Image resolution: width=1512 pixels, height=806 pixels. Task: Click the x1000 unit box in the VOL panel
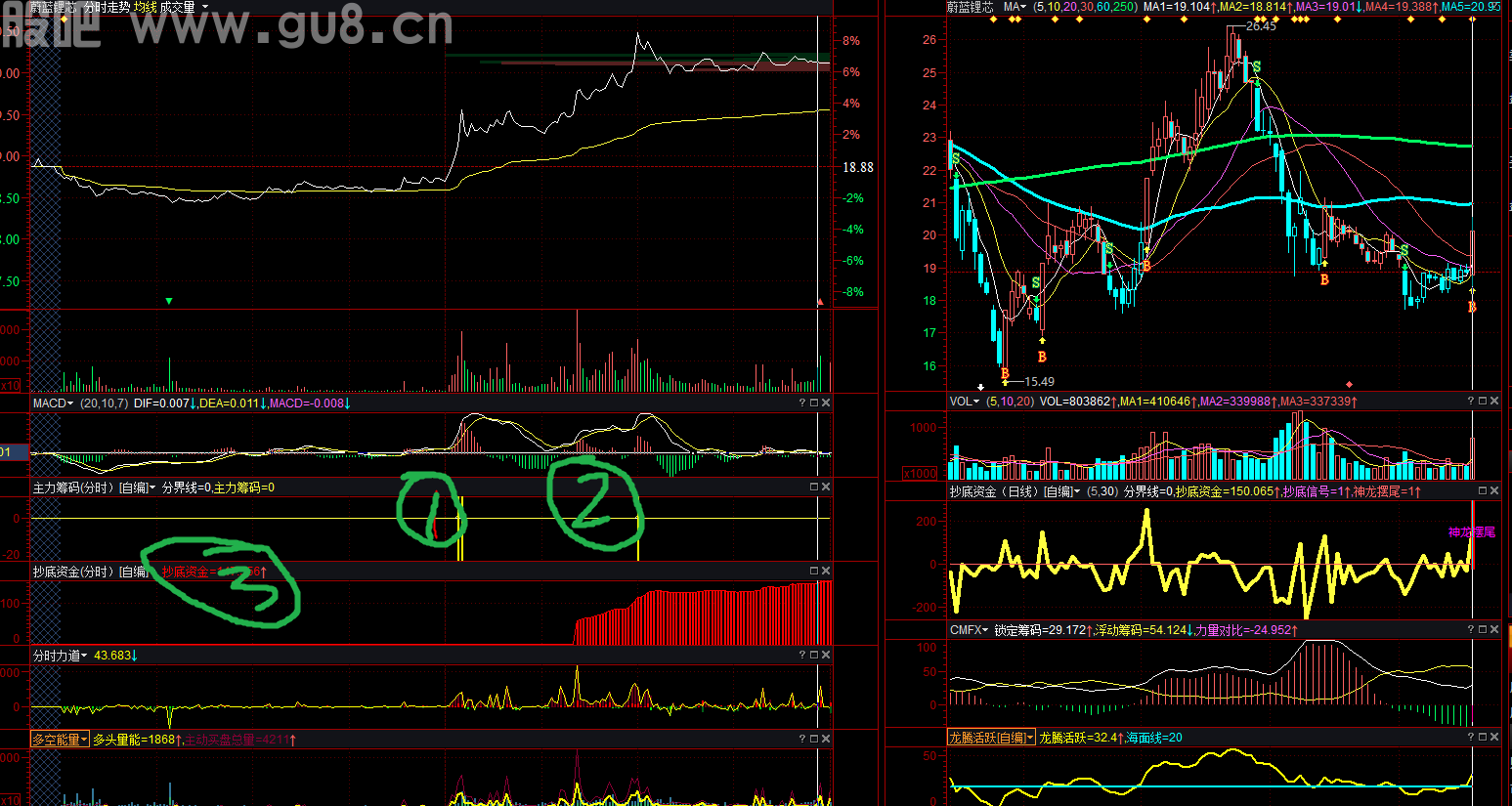click(x=920, y=473)
